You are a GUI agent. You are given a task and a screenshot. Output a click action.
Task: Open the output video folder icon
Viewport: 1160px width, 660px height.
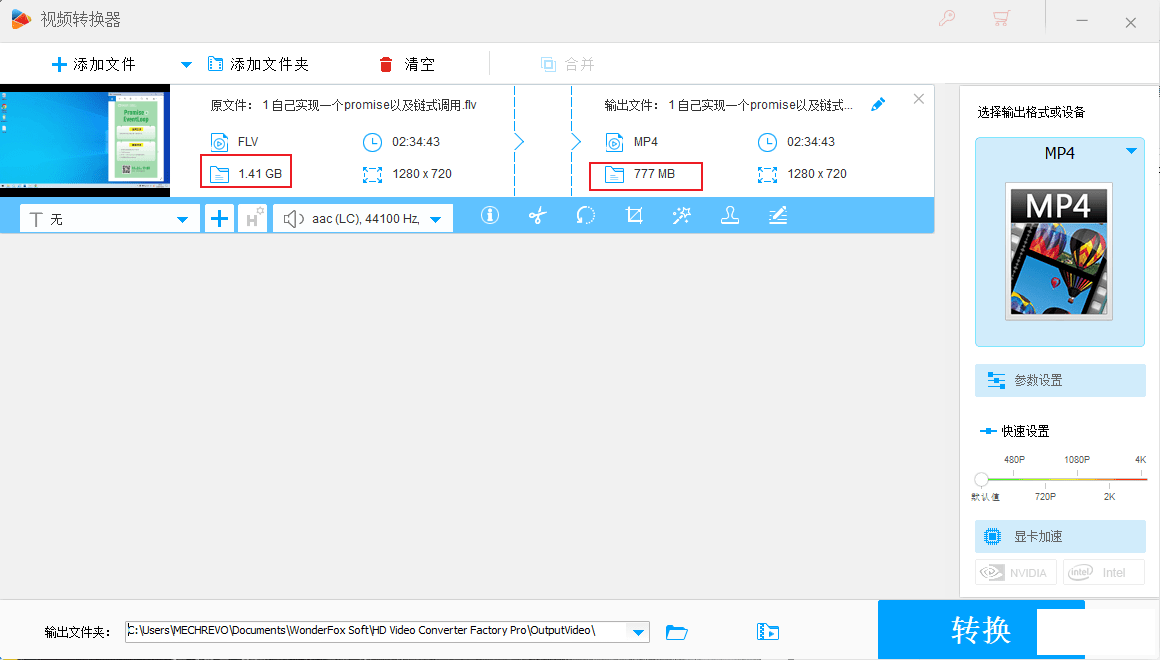point(768,632)
